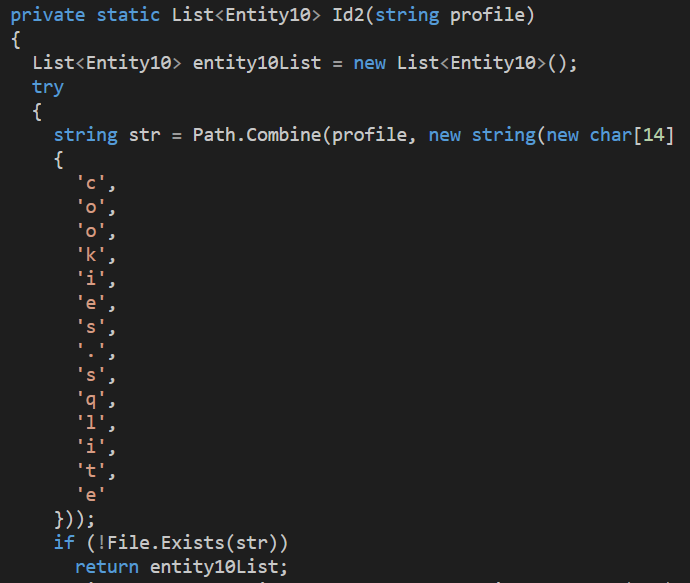Click the 'k' character literal
Image resolution: width=690 pixels, height=583 pixels.
91,255
